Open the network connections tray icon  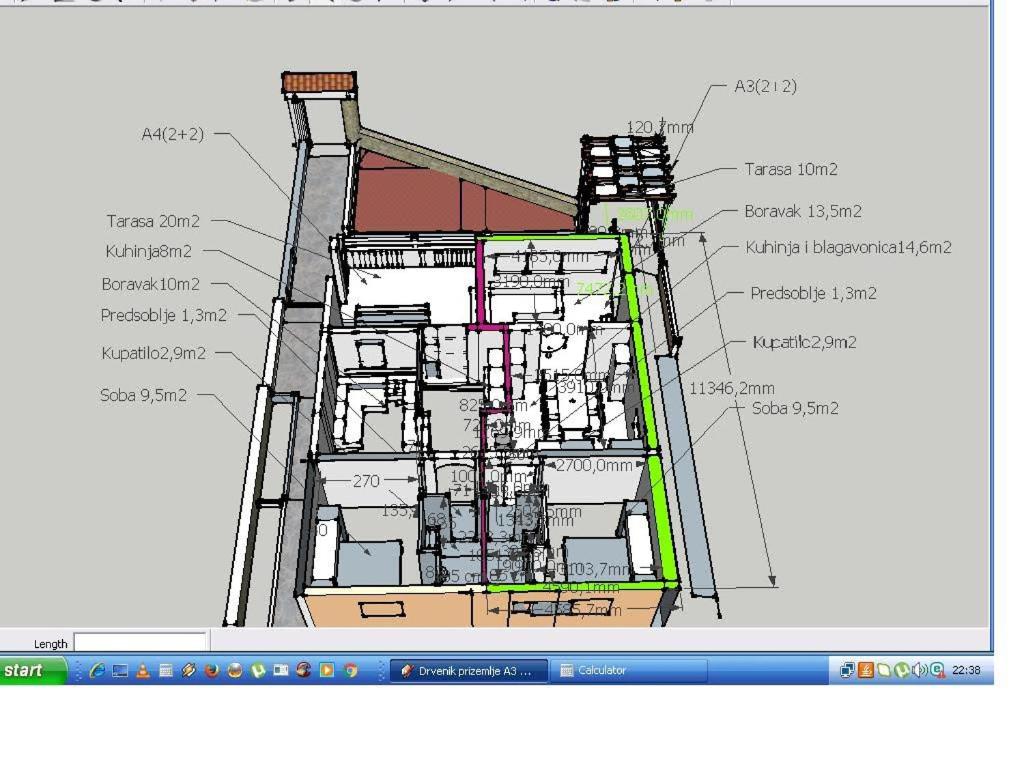(847, 670)
